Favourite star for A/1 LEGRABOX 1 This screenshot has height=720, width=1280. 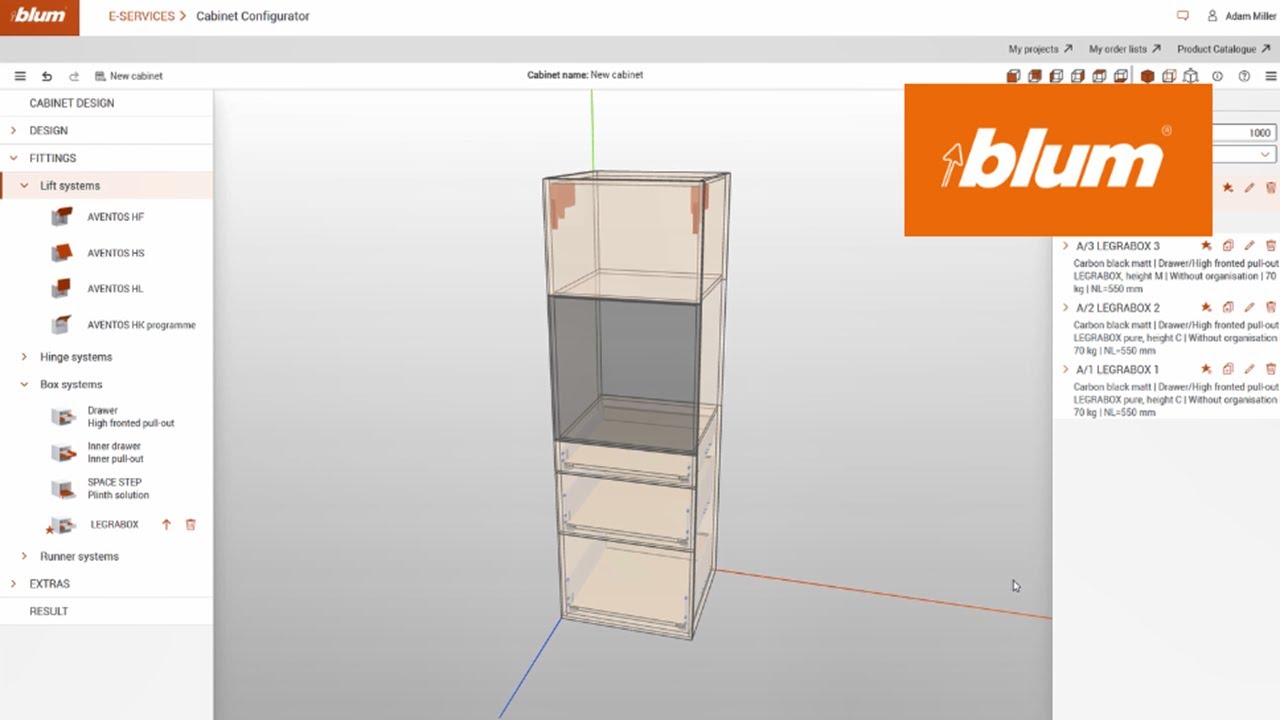(1206, 370)
